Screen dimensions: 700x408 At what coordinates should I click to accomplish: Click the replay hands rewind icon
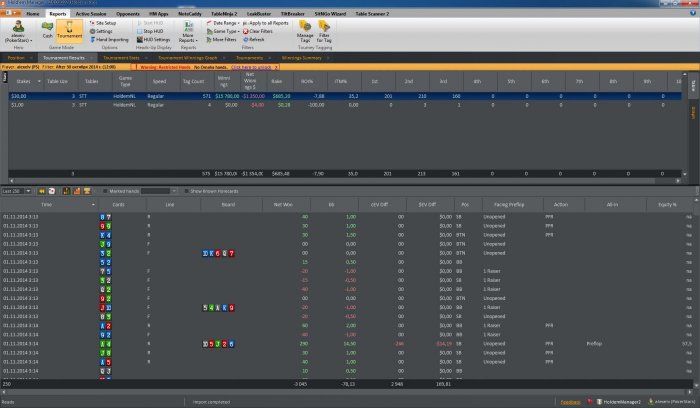pyautogui.click(x=42, y=191)
